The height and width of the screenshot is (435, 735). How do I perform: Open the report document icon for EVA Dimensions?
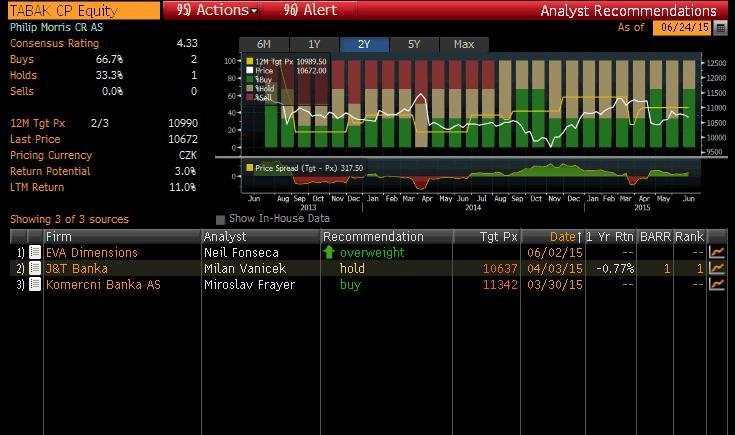click(35, 252)
